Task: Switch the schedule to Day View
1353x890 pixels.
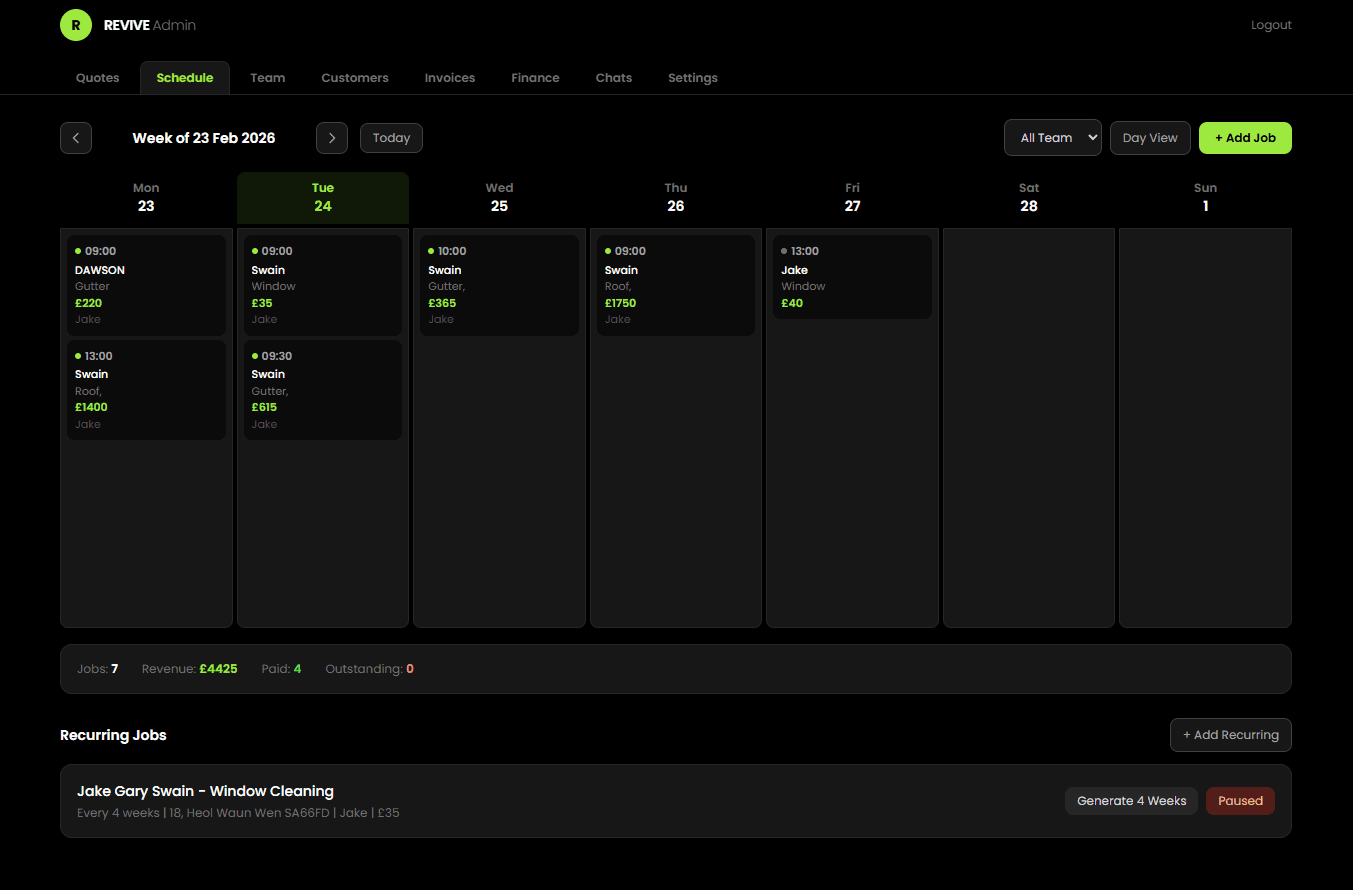Action: tap(1149, 137)
